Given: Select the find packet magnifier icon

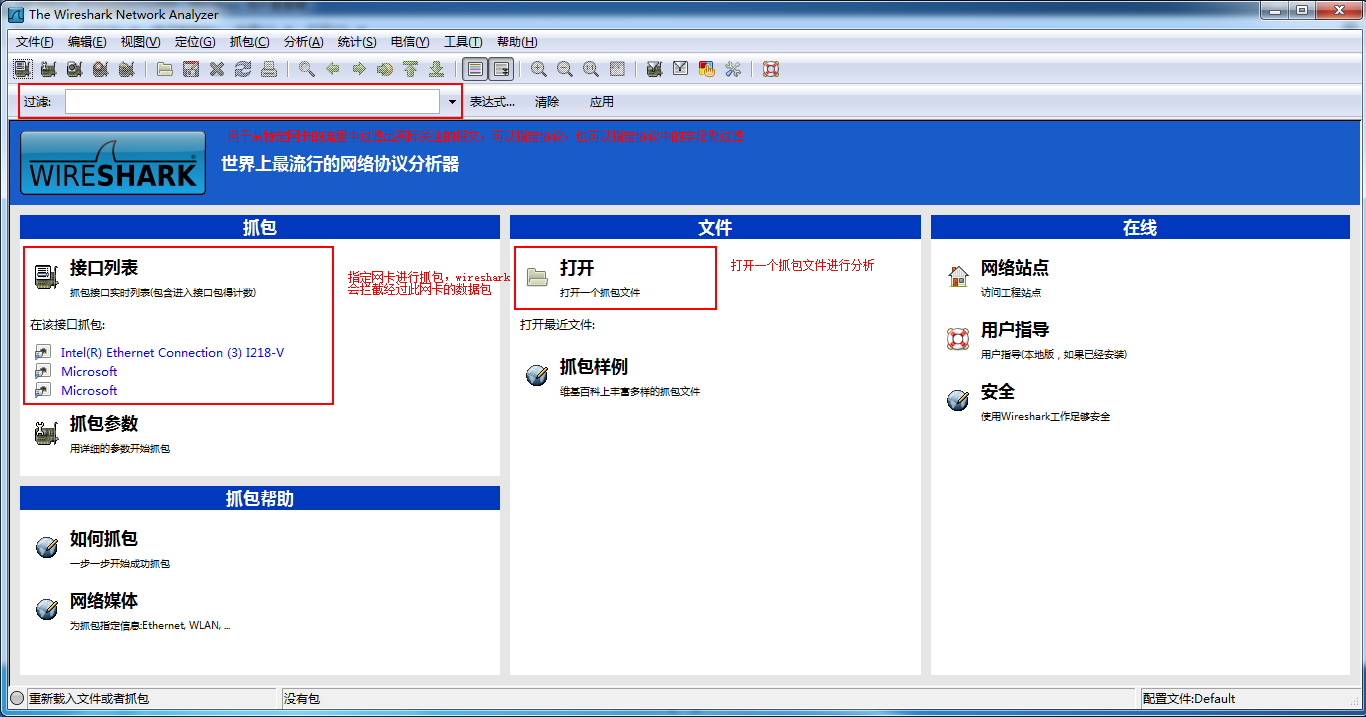Looking at the screenshot, I should (x=305, y=69).
